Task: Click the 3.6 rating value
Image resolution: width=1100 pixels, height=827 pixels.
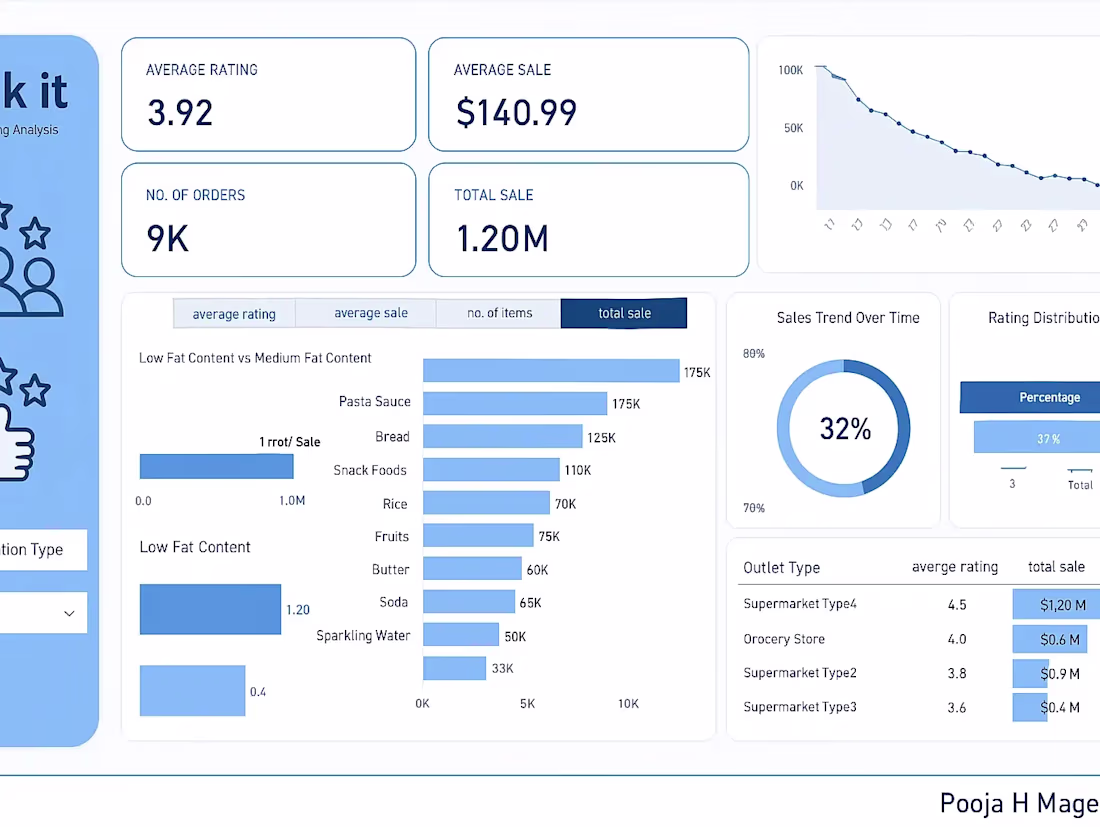Action: pyautogui.click(x=957, y=708)
